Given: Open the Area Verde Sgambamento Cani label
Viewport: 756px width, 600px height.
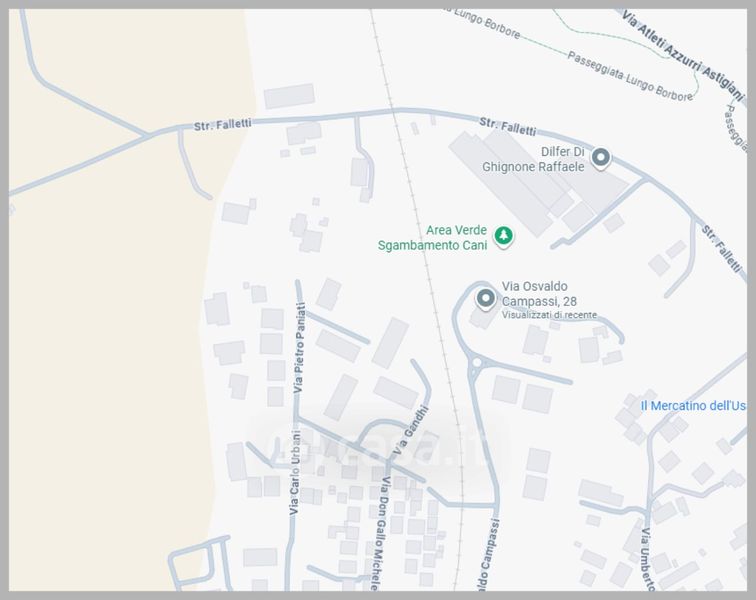Looking at the screenshot, I should coord(432,238).
